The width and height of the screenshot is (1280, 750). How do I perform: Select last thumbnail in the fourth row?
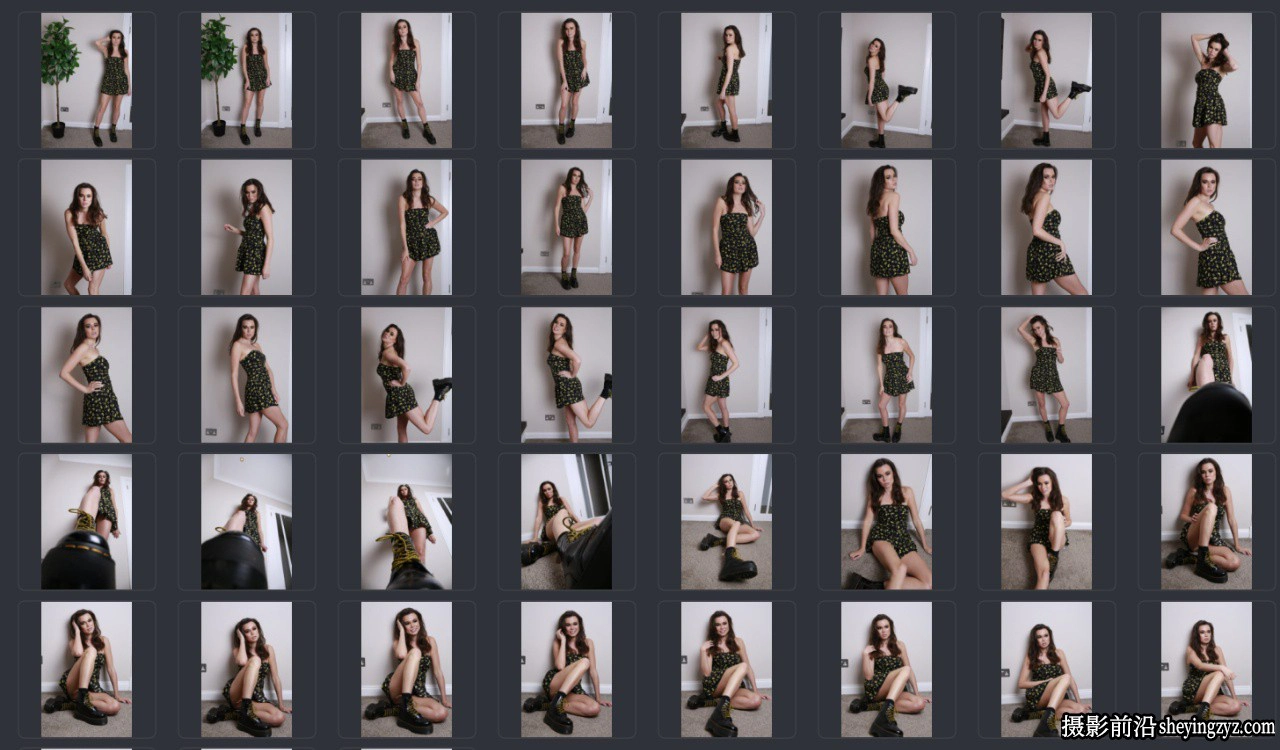(1206, 521)
